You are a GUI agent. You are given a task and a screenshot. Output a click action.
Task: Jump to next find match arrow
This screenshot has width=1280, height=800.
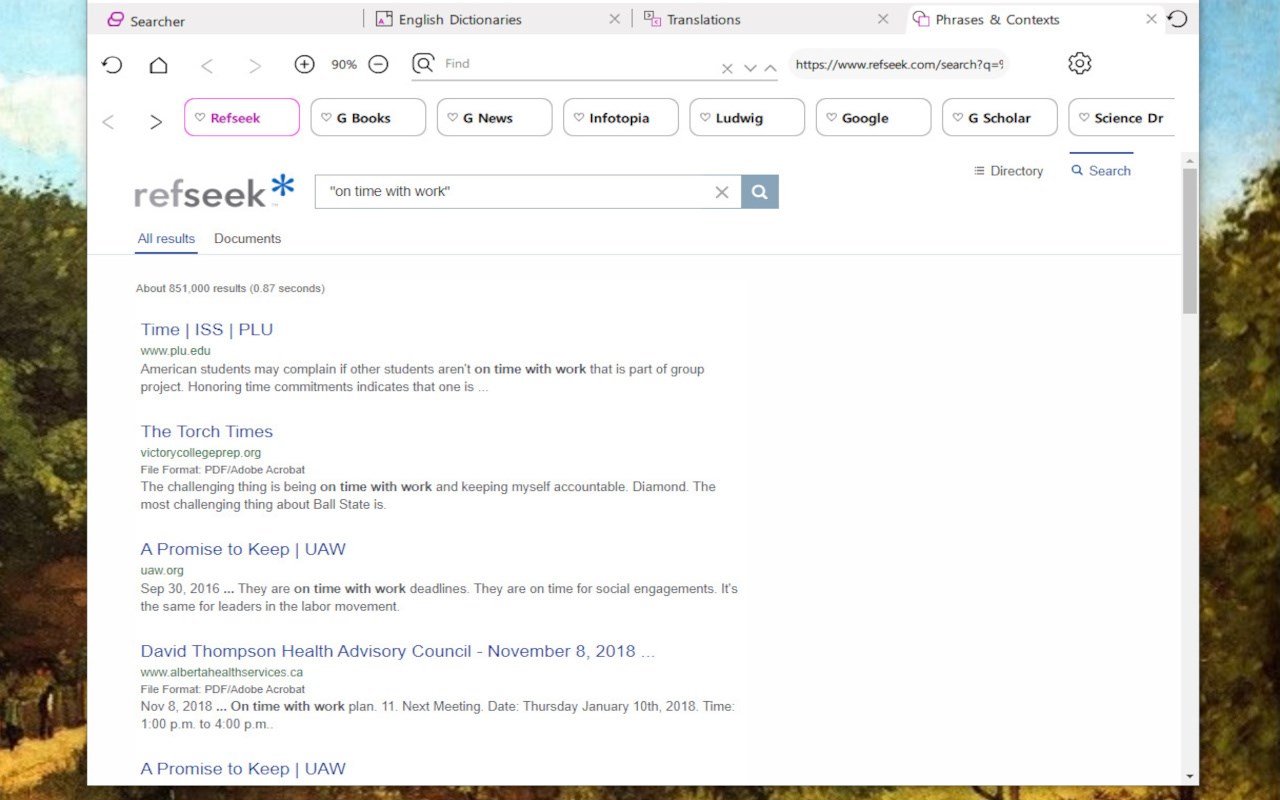[749, 68]
